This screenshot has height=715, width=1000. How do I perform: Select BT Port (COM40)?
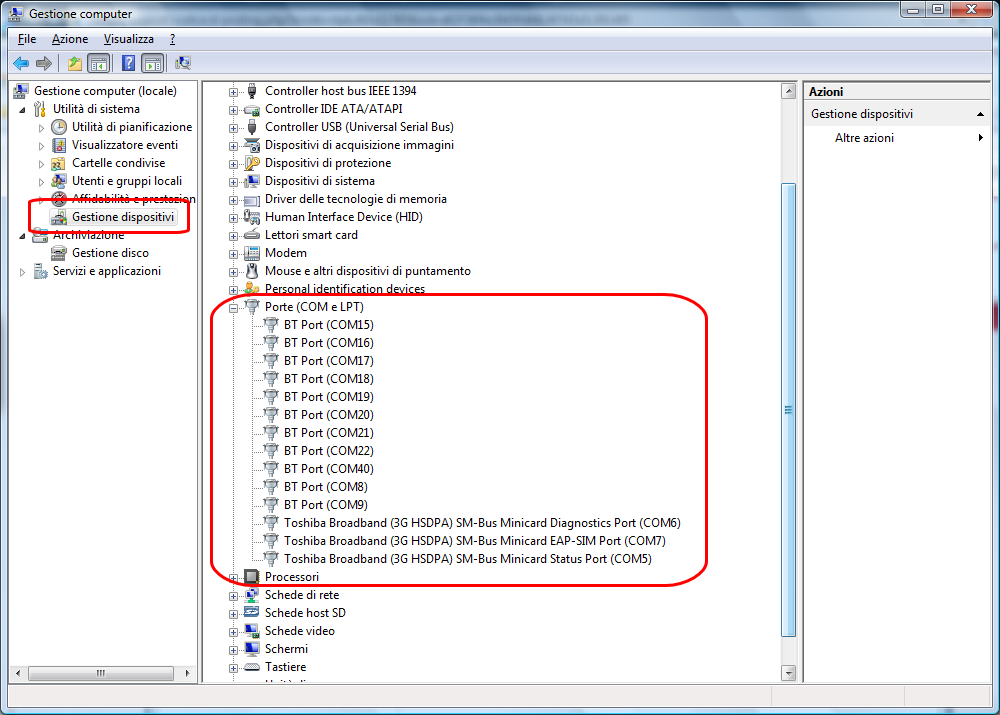pos(328,469)
